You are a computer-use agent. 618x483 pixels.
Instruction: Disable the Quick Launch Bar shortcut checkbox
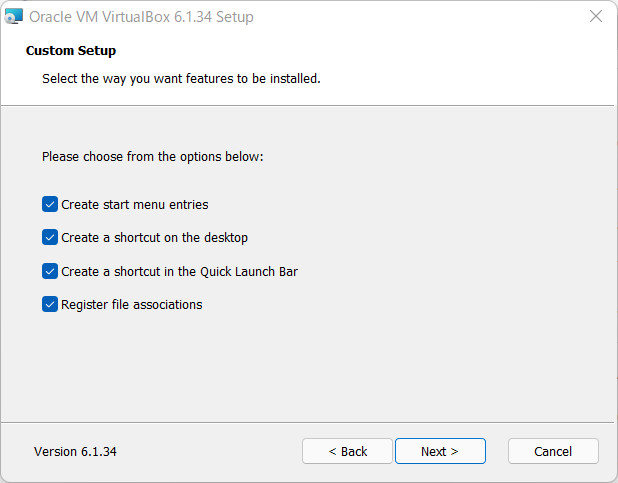[50, 271]
